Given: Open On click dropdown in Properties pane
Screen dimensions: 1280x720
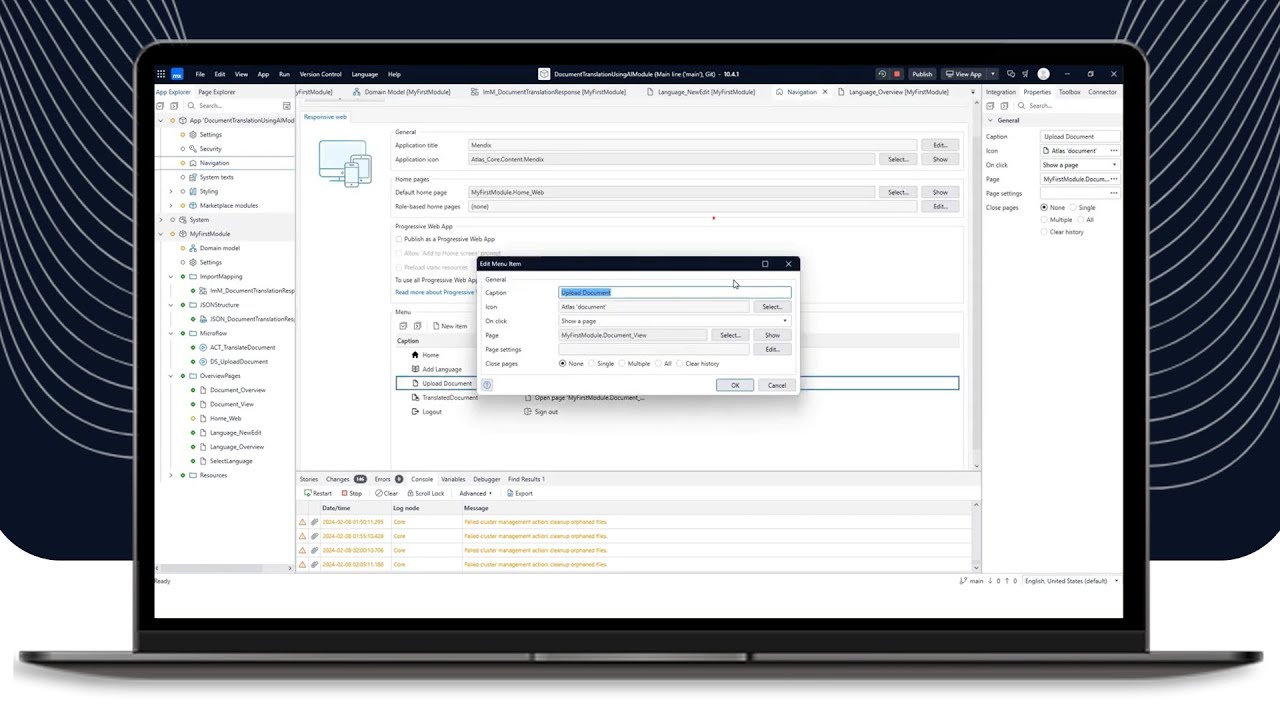Looking at the screenshot, I should [1080, 165].
